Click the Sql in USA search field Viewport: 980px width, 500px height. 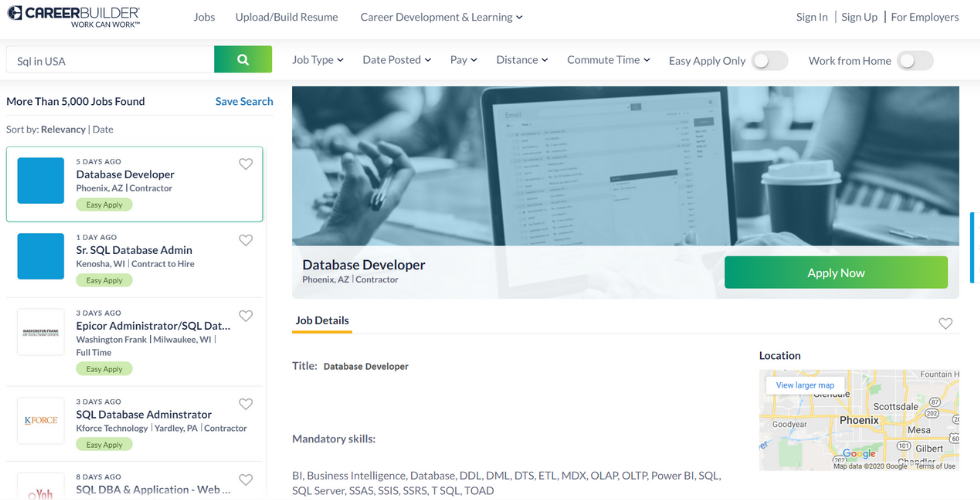[x=110, y=60]
